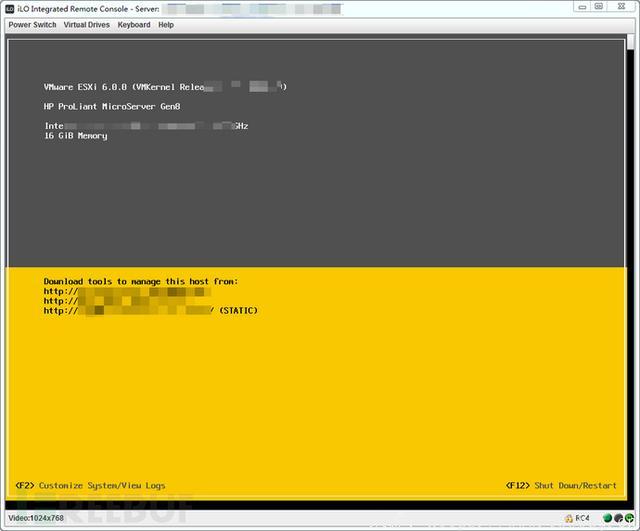640x531 pixels.
Task: Click the green server health status indicator
Action: pos(607,518)
